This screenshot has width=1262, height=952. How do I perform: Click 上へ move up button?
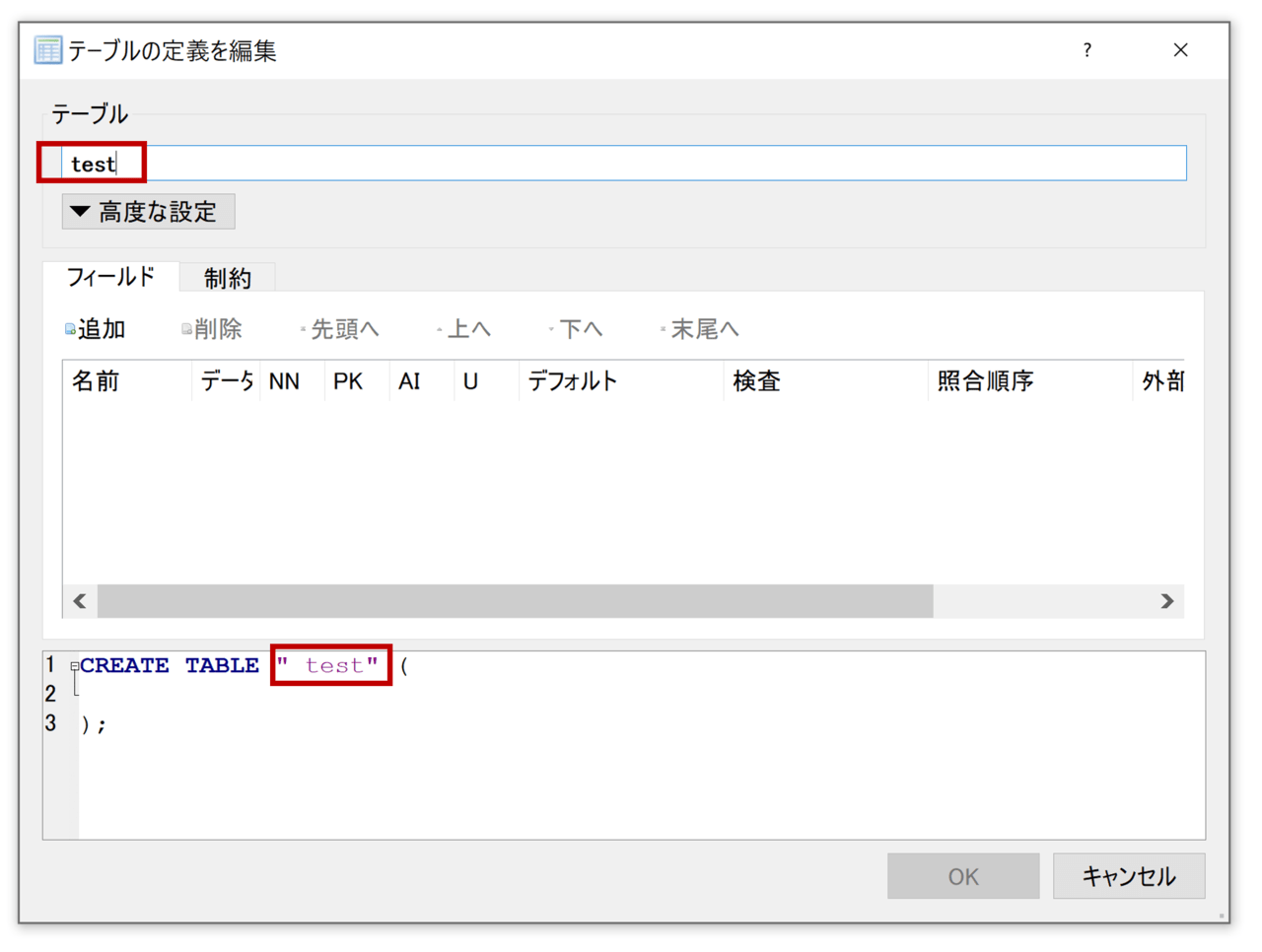(x=463, y=329)
